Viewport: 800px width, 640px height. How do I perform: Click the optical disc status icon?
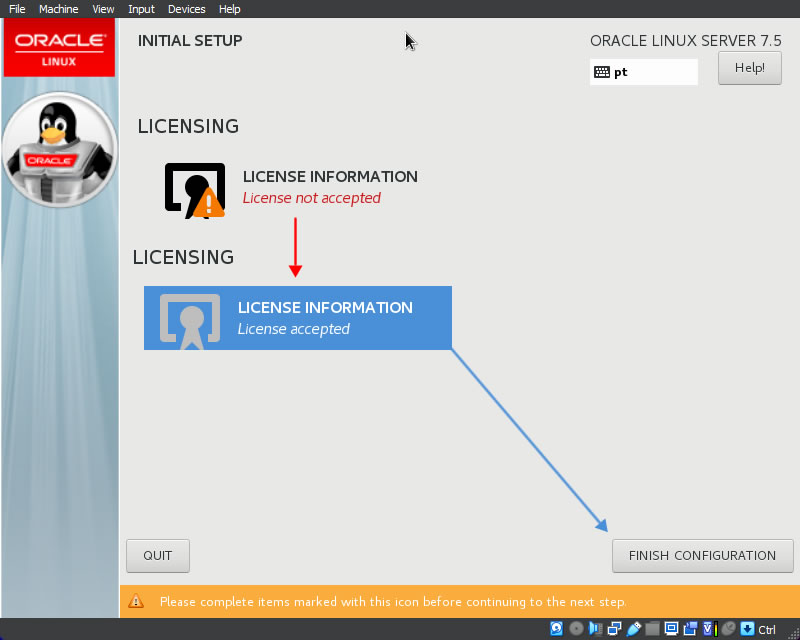[x=576, y=629]
